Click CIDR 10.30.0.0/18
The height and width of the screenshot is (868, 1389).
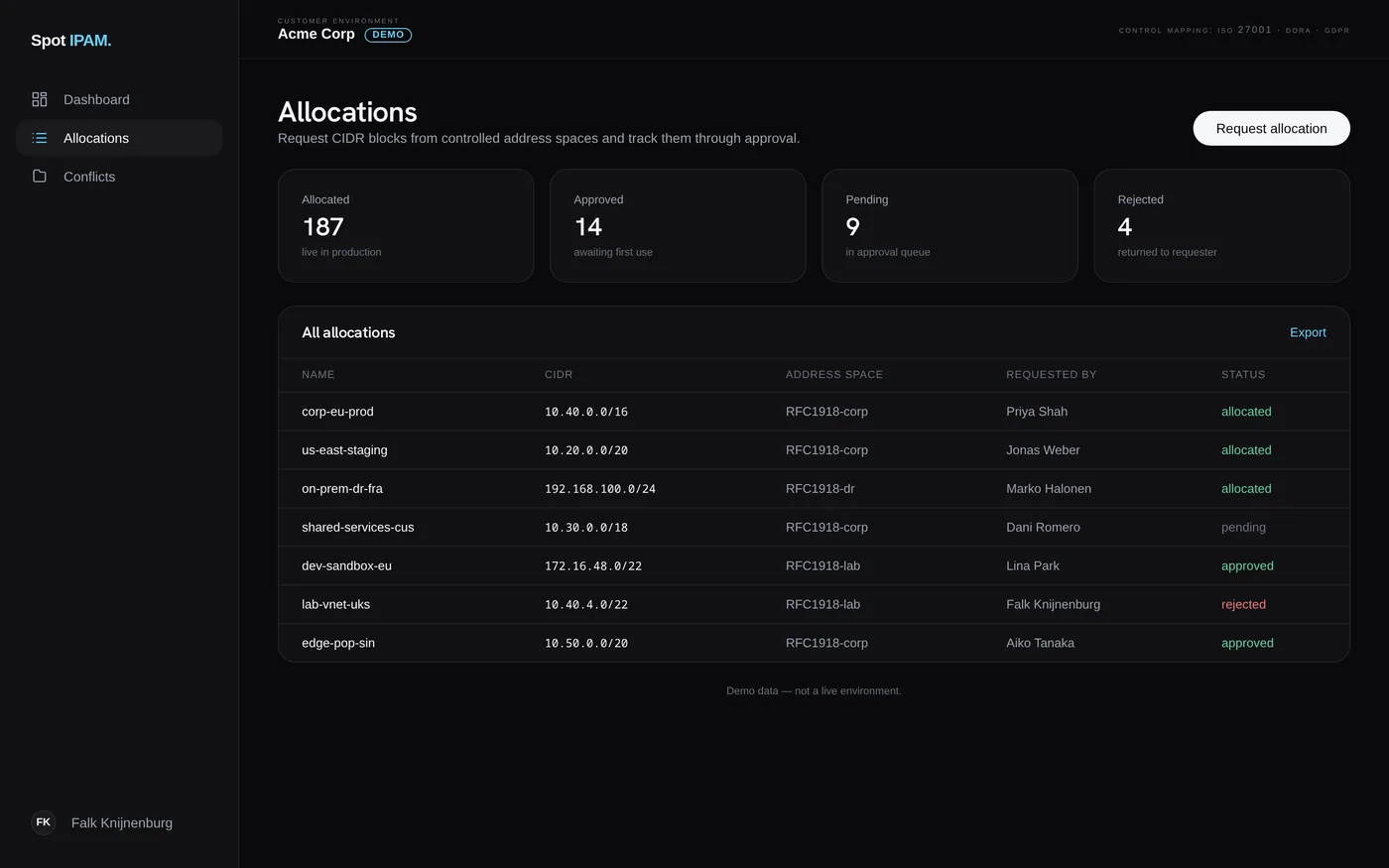tap(586, 528)
